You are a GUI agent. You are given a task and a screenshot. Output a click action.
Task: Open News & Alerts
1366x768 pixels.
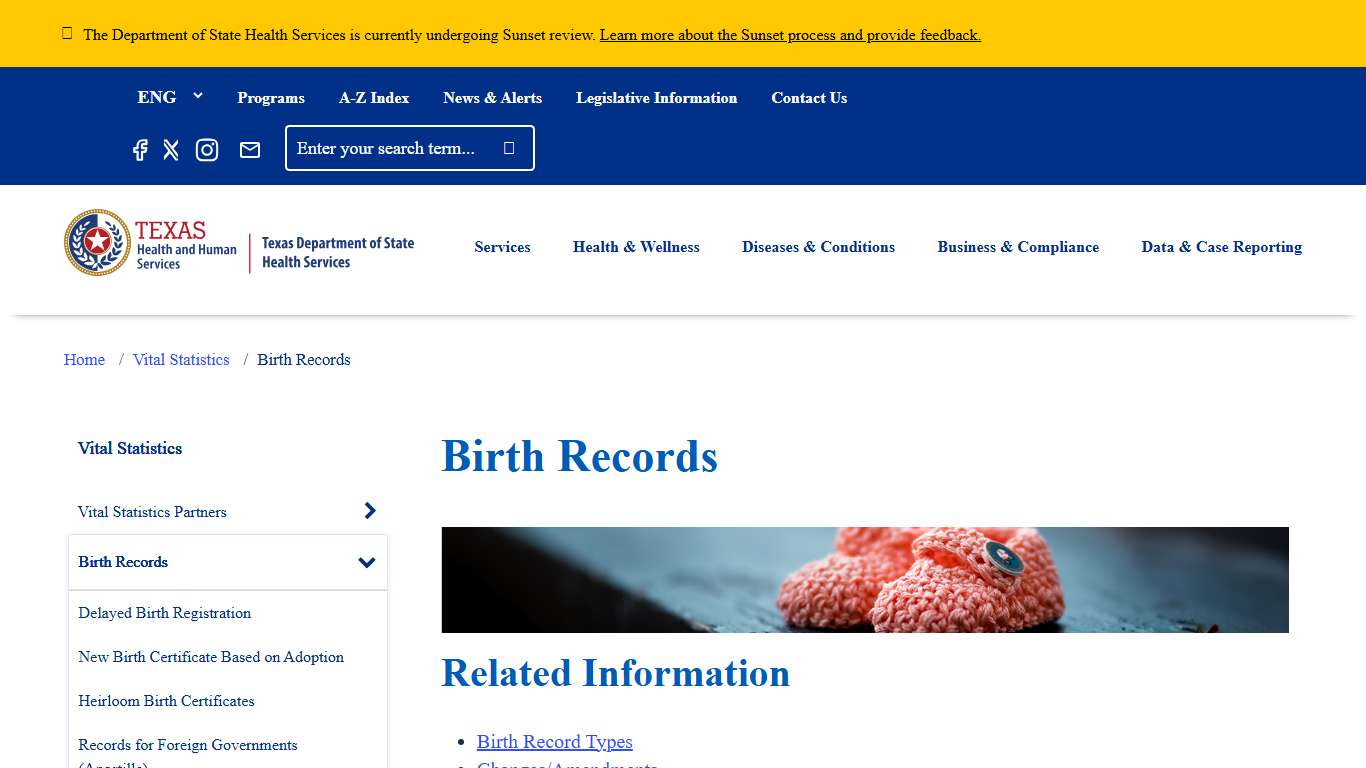tap(492, 97)
